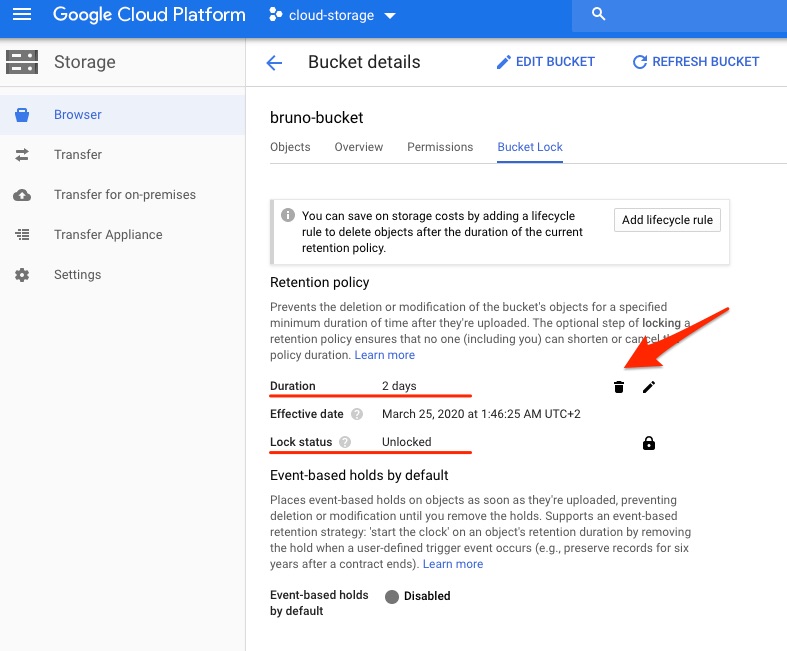
Task: Click the search magnifier icon
Action: pos(599,15)
